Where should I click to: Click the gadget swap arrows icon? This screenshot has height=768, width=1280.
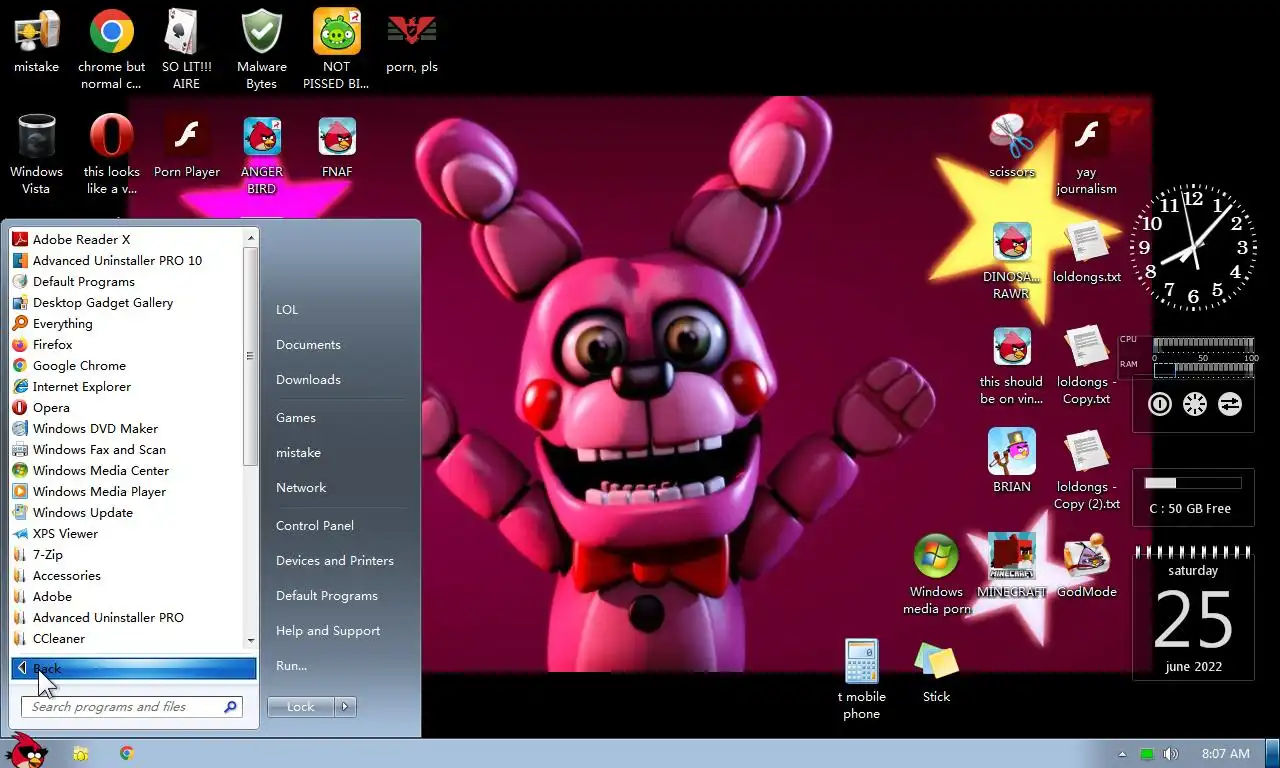pyautogui.click(x=1230, y=404)
